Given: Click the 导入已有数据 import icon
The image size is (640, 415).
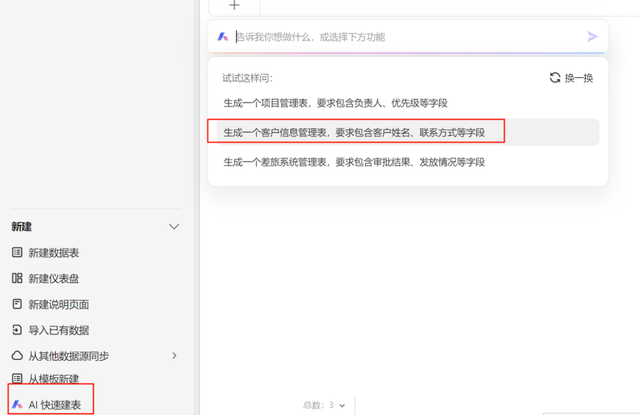Looking at the screenshot, I should click(17, 330).
